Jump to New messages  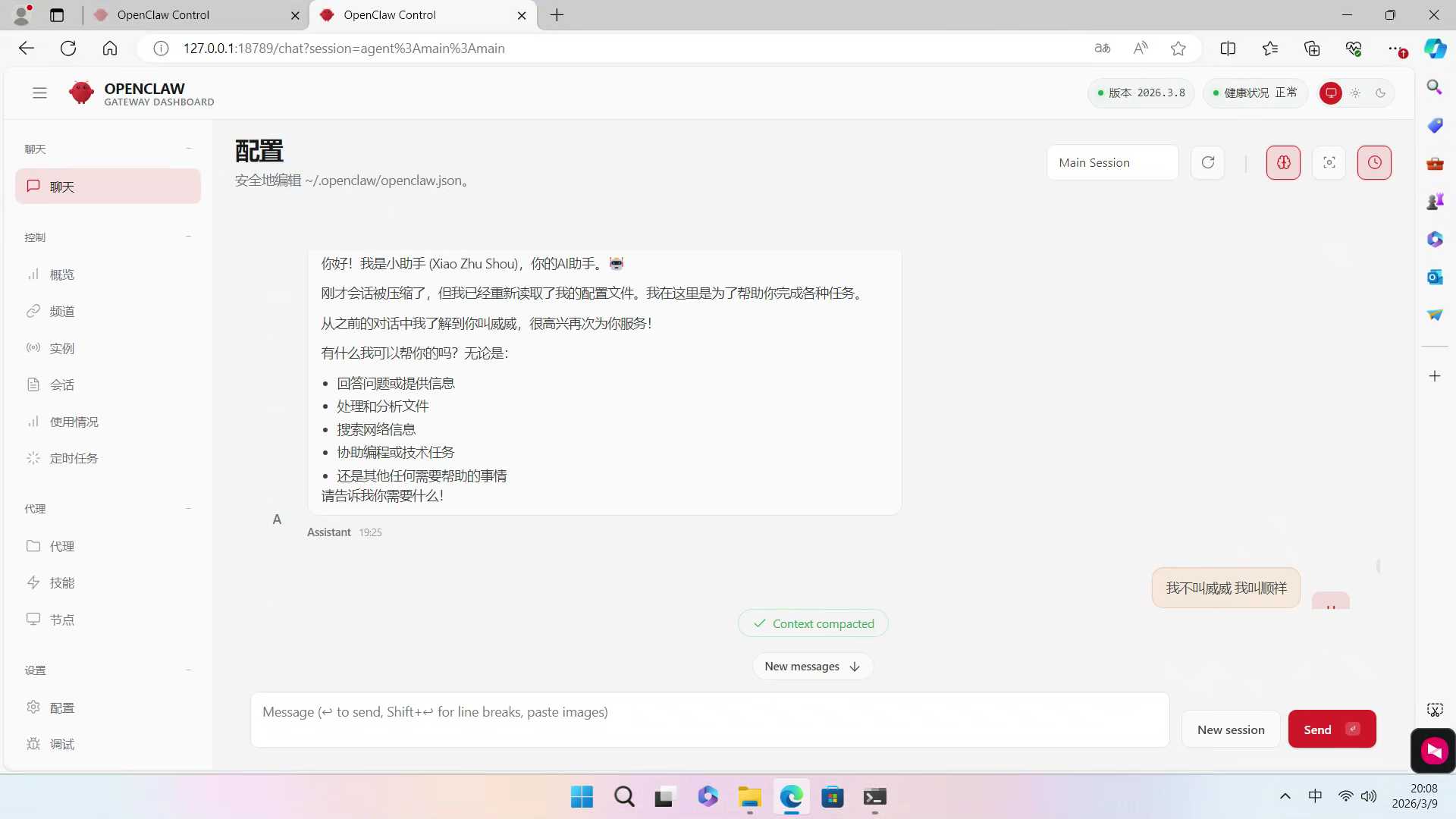coord(811,666)
